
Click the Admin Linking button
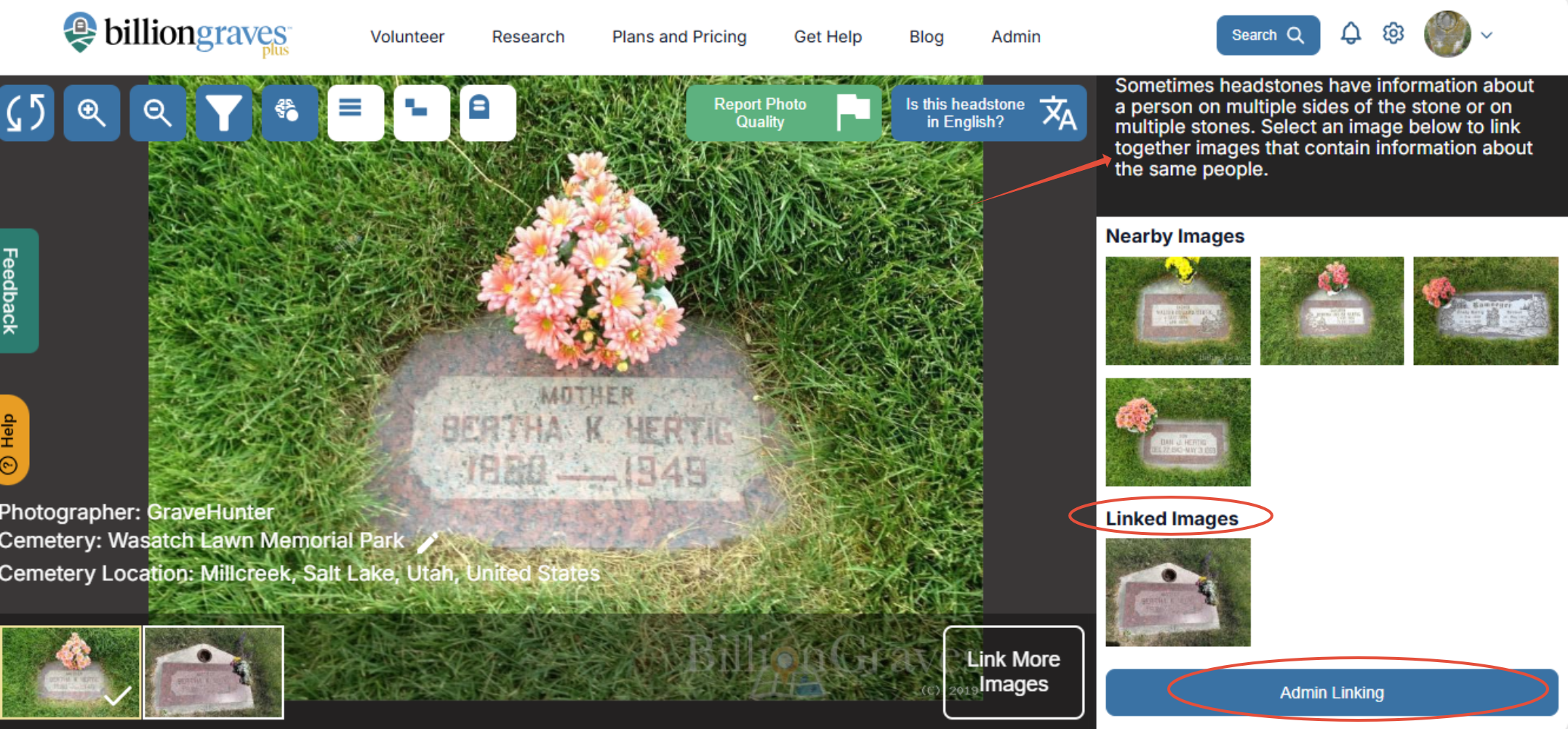click(1332, 693)
